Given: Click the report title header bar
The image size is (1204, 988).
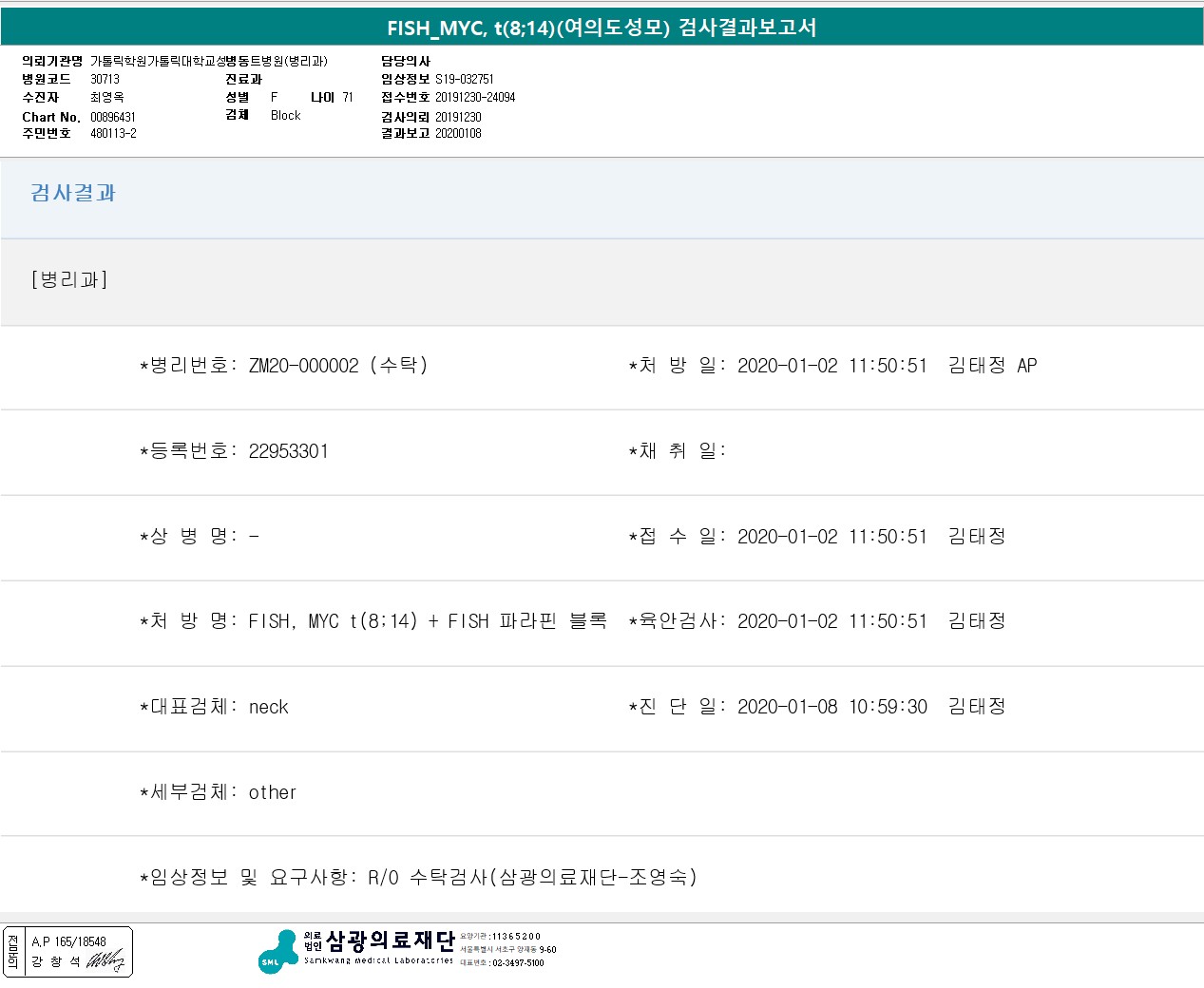Looking at the screenshot, I should click(x=602, y=28).
